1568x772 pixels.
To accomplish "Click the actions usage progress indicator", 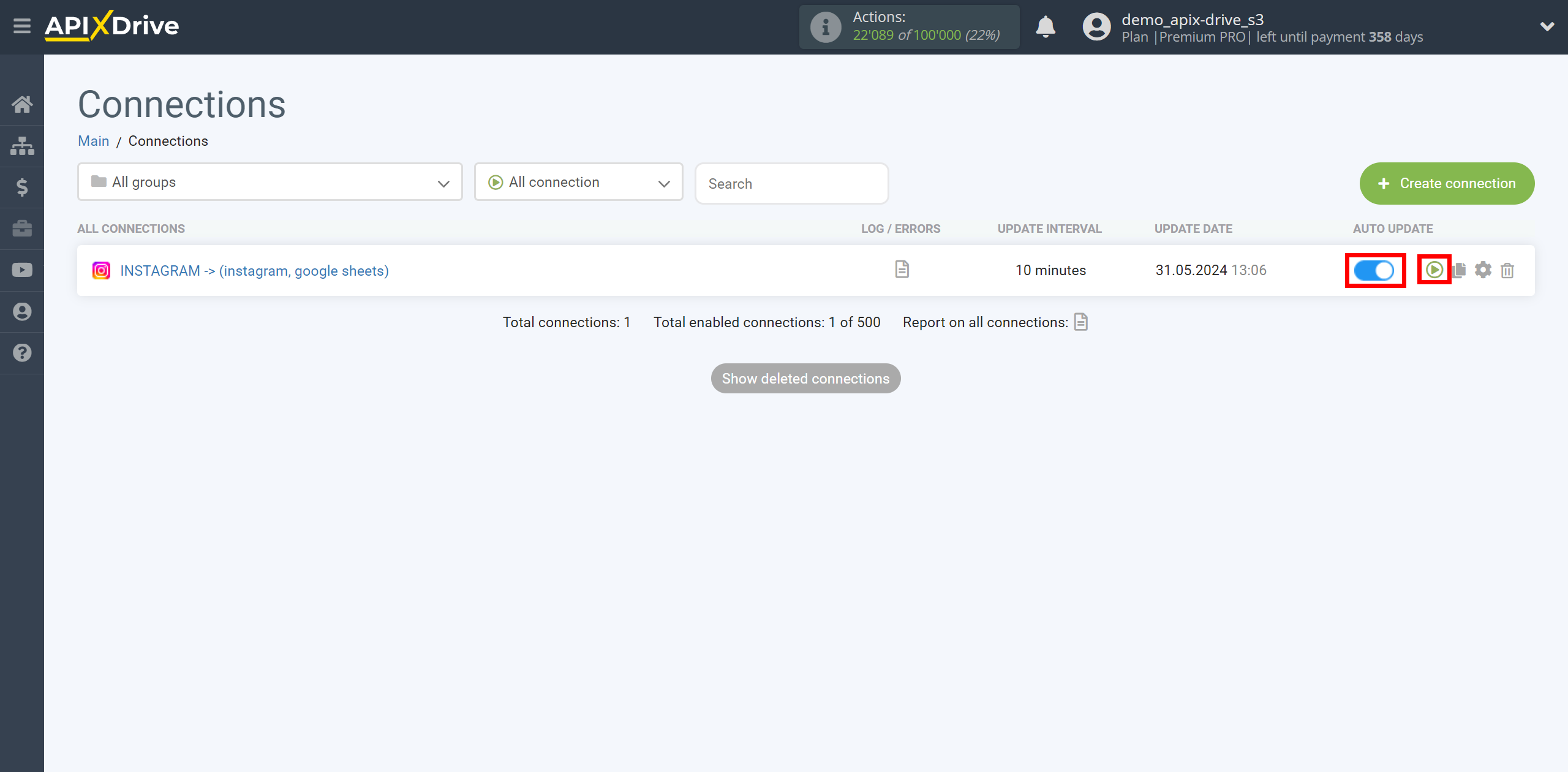I will (x=910, y=26).
